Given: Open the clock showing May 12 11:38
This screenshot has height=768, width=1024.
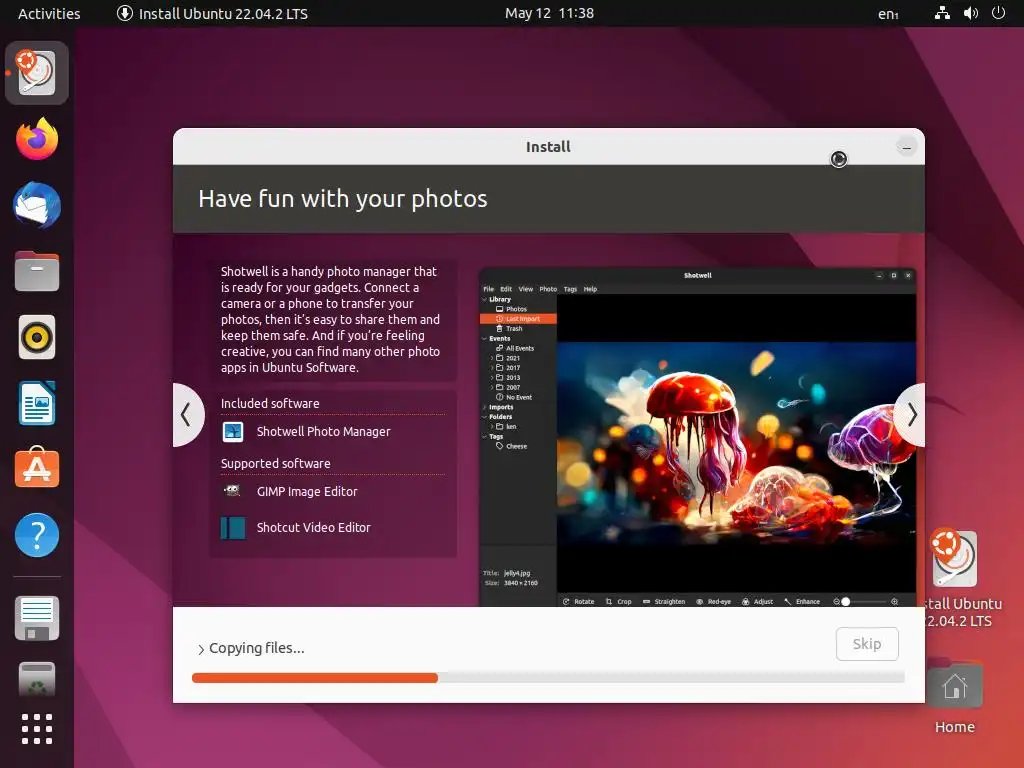Looking at the screenshot, I should 549,13.
